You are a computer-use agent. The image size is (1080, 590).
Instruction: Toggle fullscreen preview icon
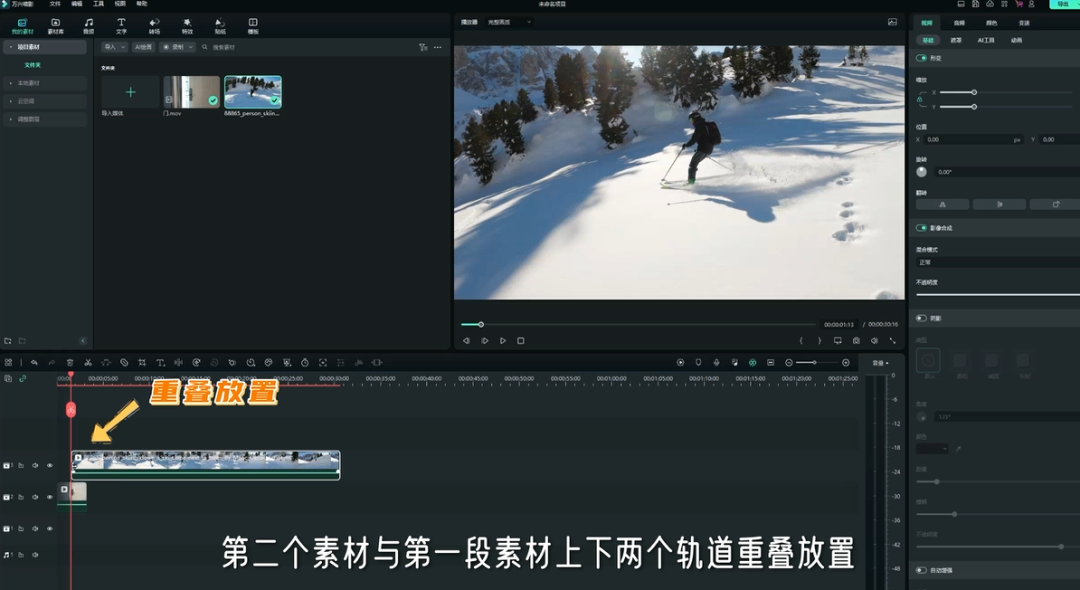[893, 341]
